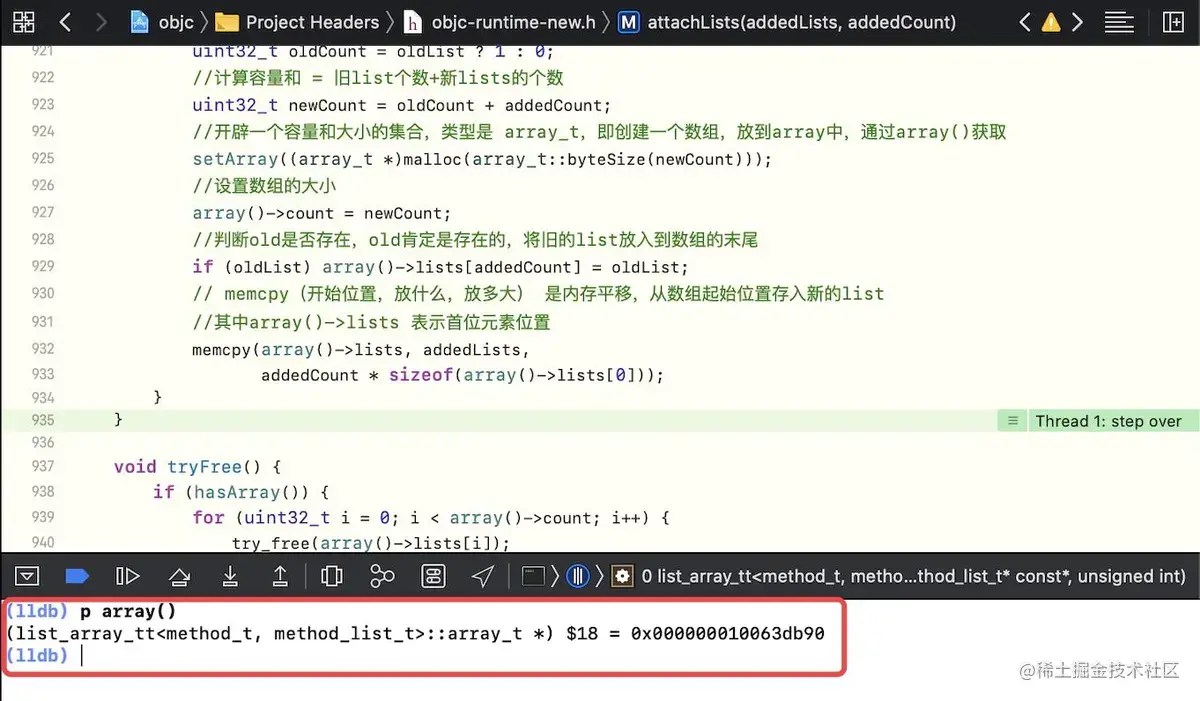Click 'if (hasArray()) {' line
The height and width of the screenshot is (701, 1200).
241,492
